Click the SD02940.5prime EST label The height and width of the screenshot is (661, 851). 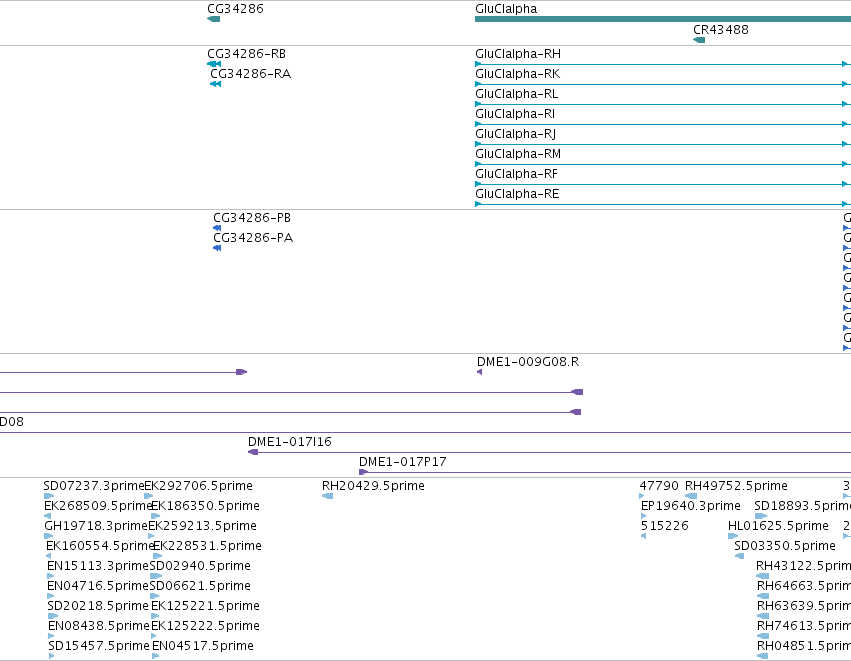[200, 566]
